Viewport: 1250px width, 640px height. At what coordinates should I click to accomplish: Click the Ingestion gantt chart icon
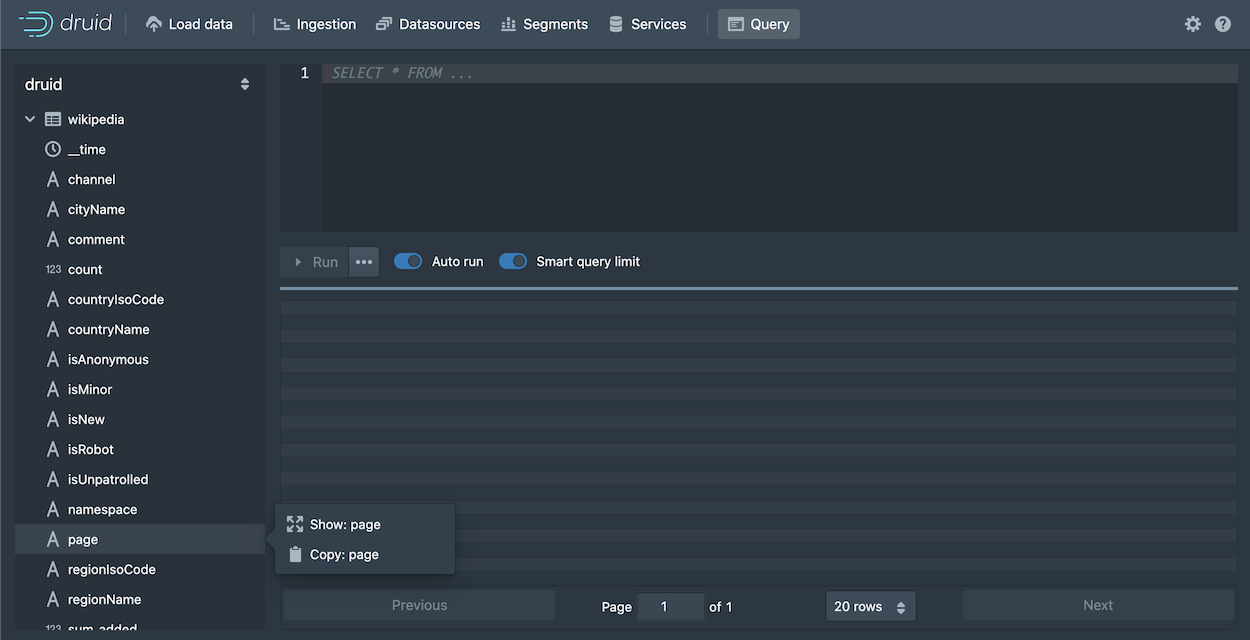tap(281, 24)
